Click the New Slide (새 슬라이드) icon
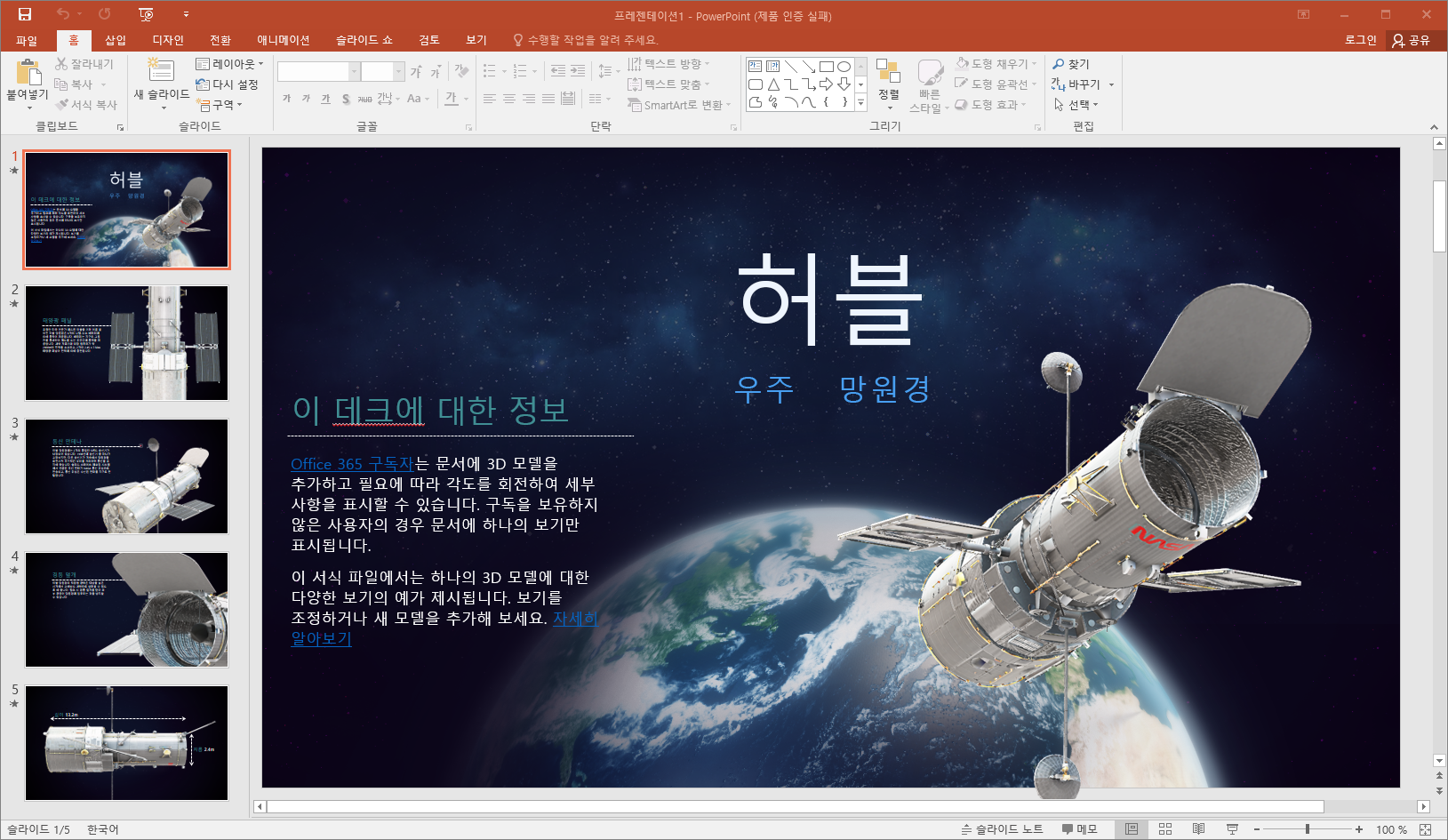The width and height of the screenshot is (1448, 840). (x=161, y=69)
